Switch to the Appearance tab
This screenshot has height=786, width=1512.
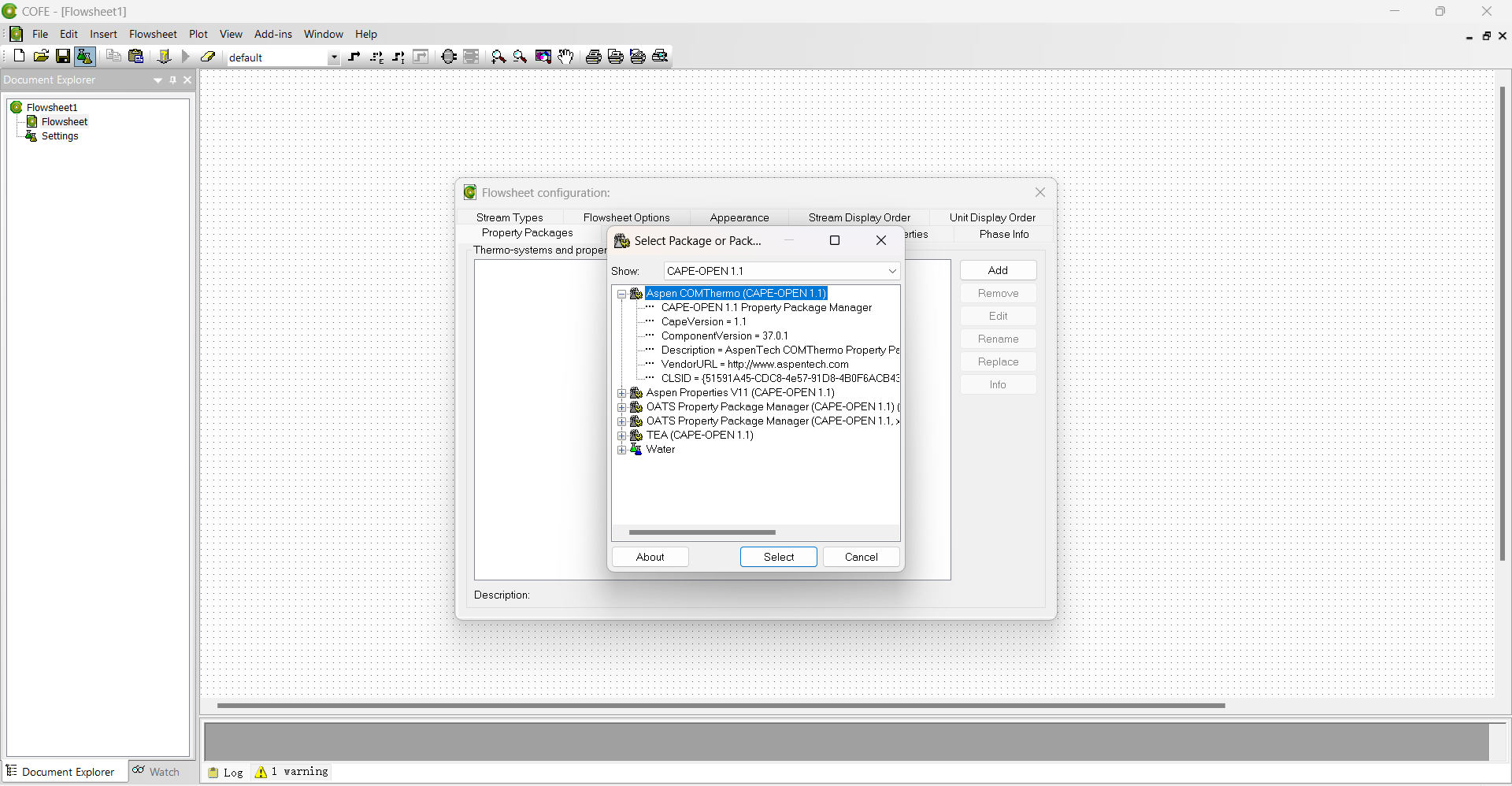[x=739, y=217]
